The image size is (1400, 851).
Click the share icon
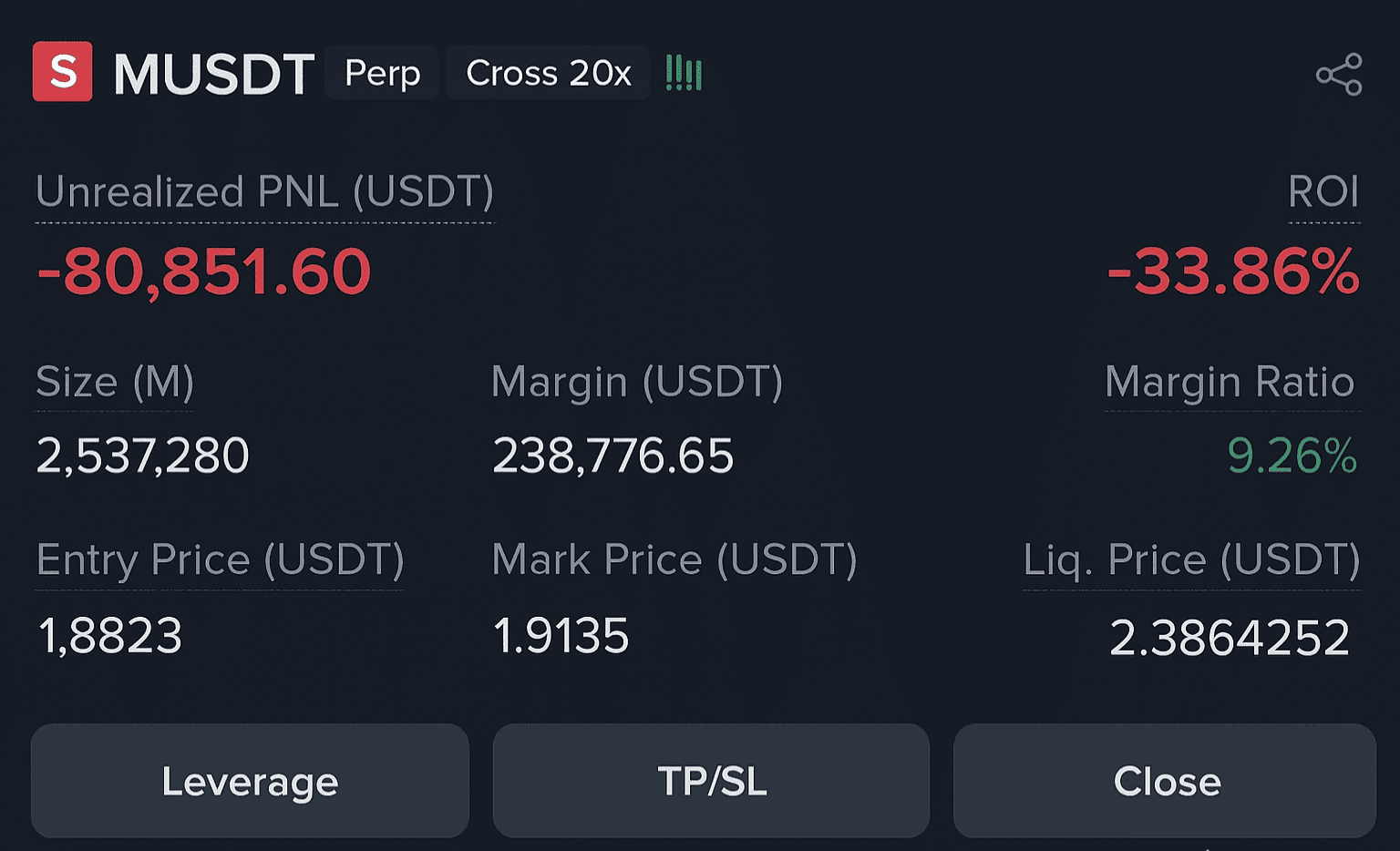point(1339,75)
